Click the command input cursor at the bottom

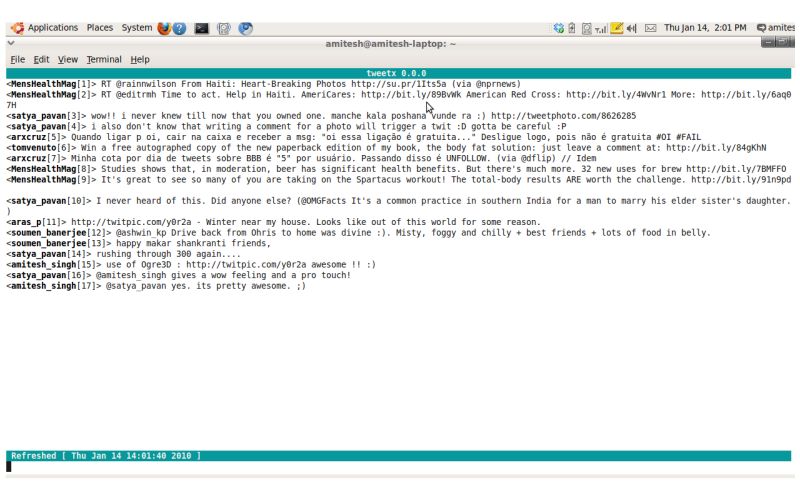pos(9,467)
